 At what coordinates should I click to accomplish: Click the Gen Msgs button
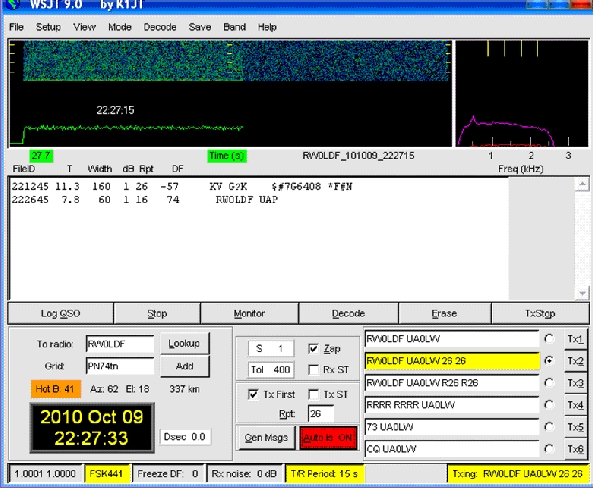click(x=266, y=437)
